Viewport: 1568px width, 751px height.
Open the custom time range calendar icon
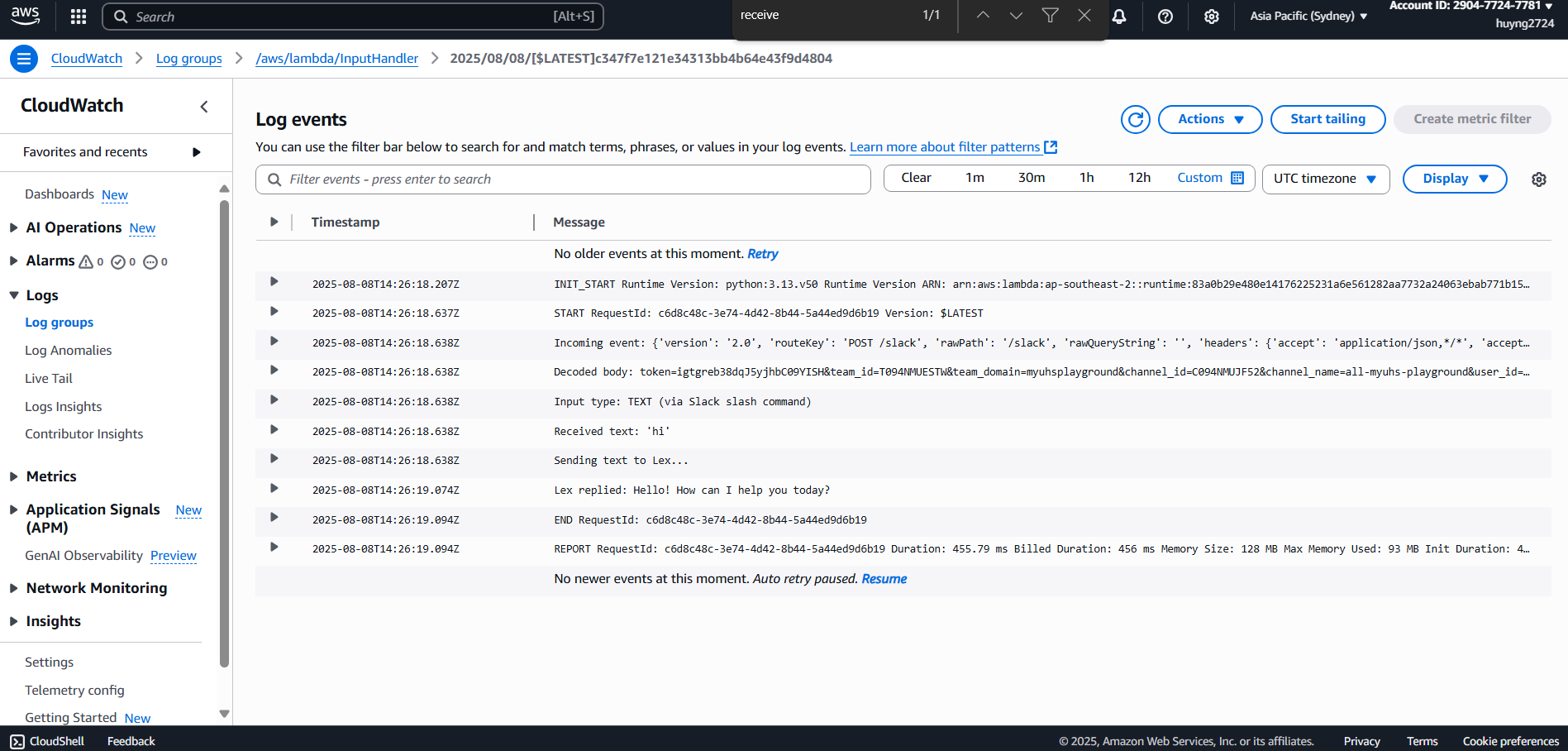(1237, 178)
